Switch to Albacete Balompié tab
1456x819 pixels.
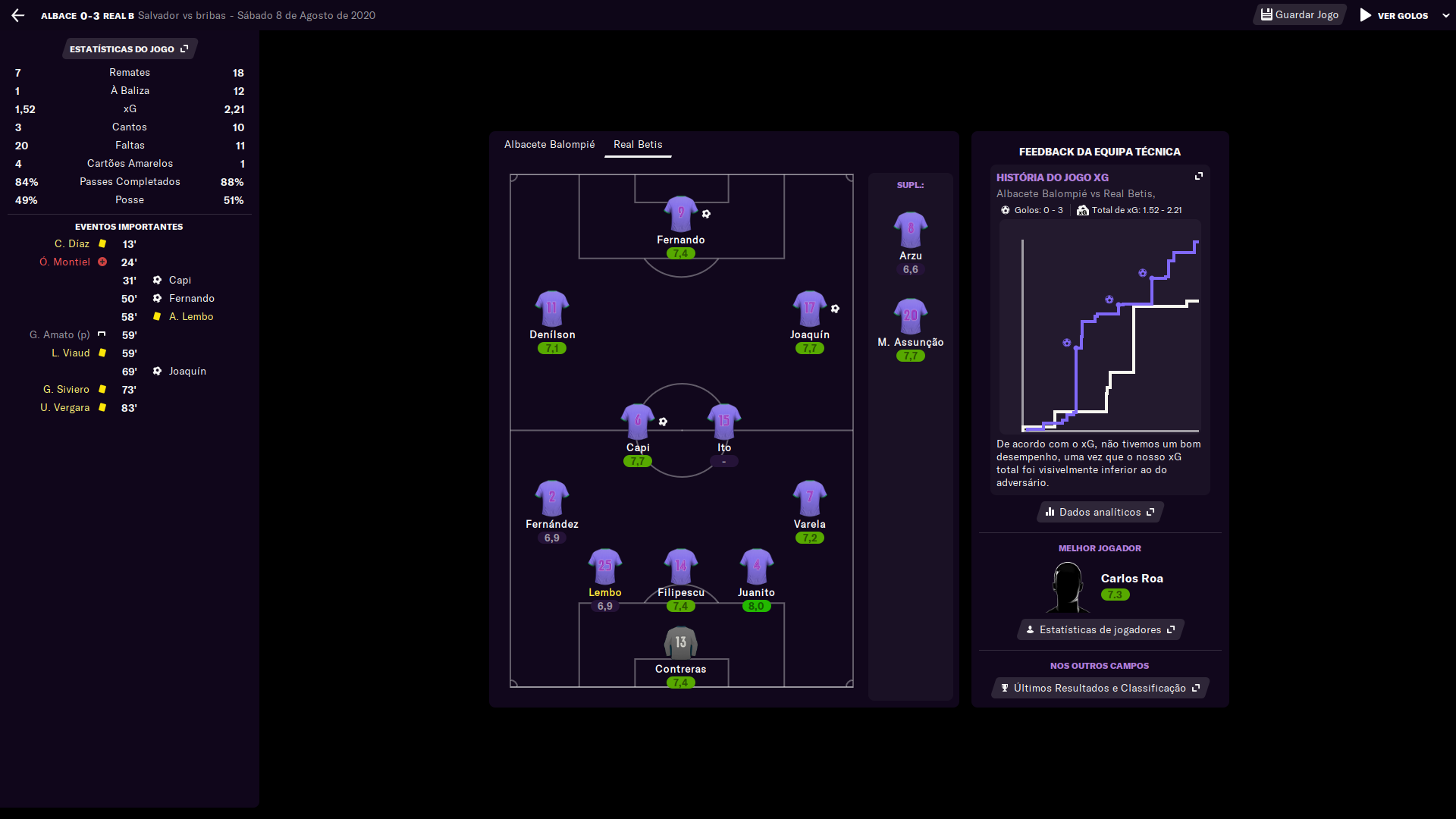[549, 144]
